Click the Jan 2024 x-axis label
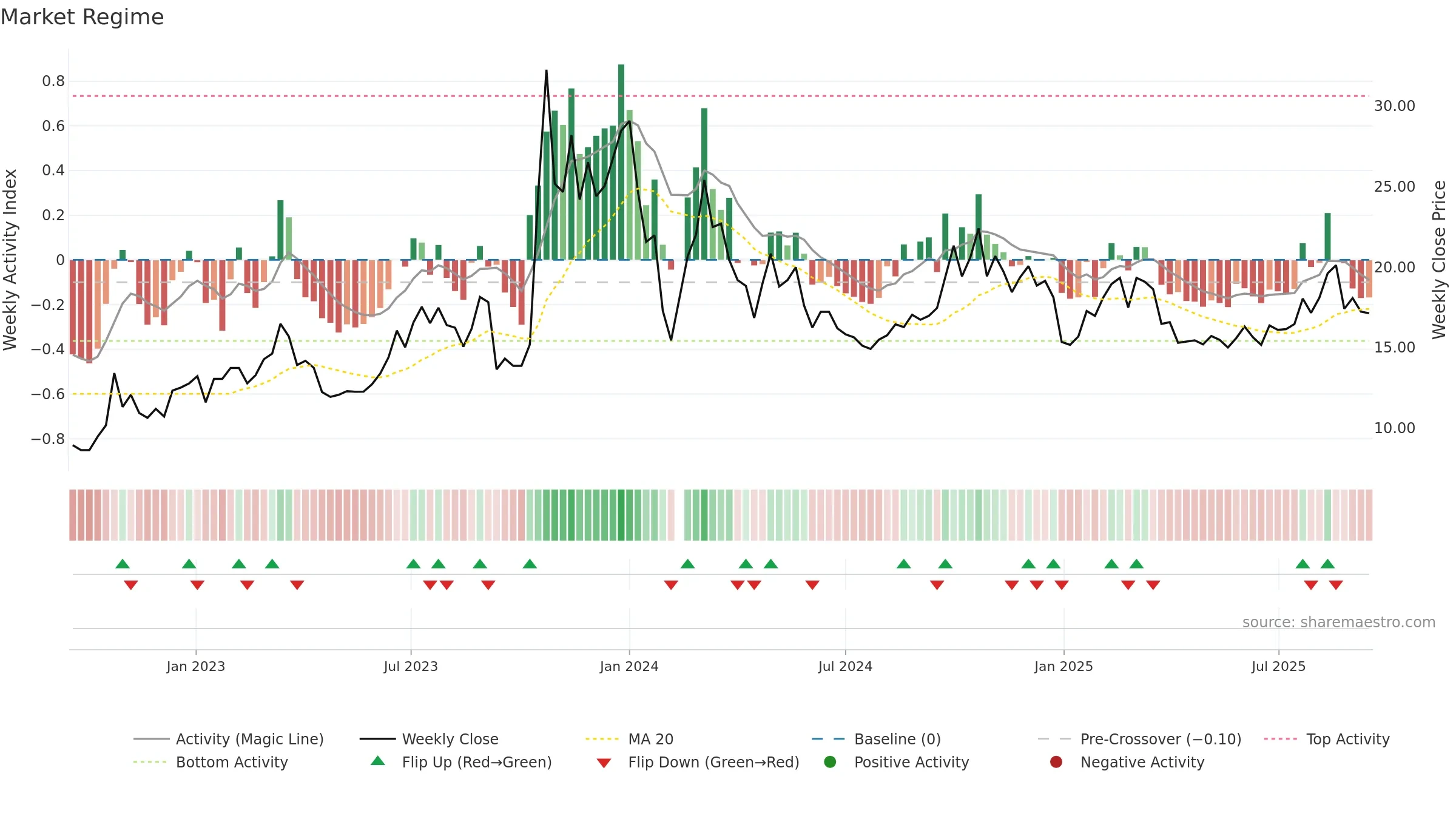 coord(629,666)
